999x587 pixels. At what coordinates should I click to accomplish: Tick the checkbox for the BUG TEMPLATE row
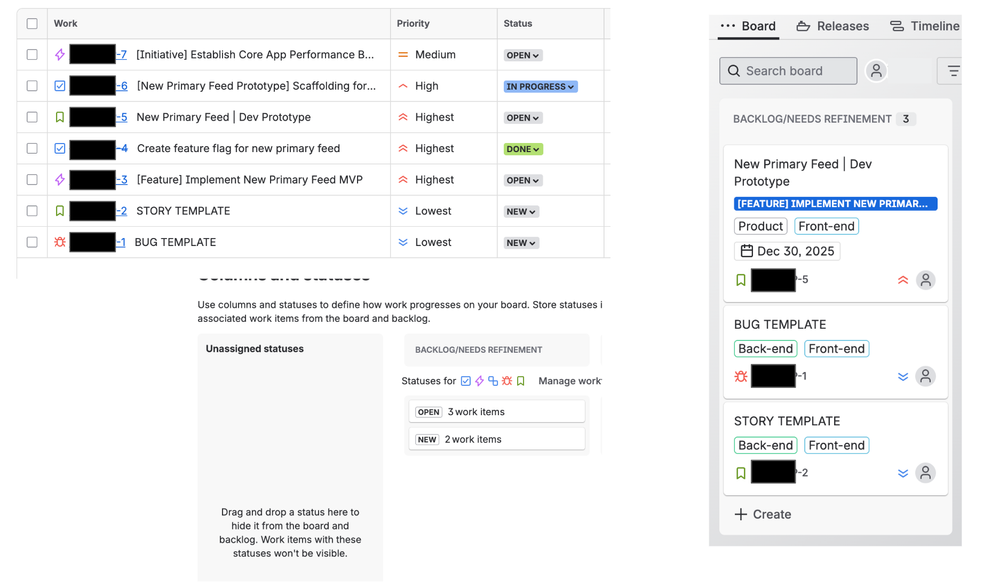pyautogui.click(x=31, y=241)
